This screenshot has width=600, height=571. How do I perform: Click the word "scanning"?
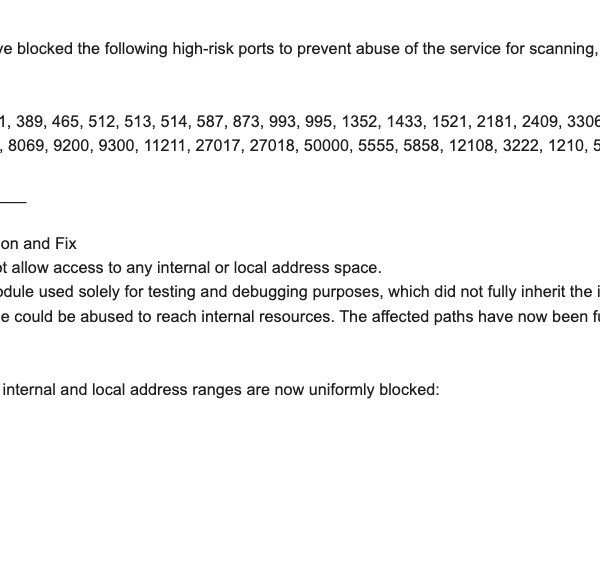(x=561, y=49)
